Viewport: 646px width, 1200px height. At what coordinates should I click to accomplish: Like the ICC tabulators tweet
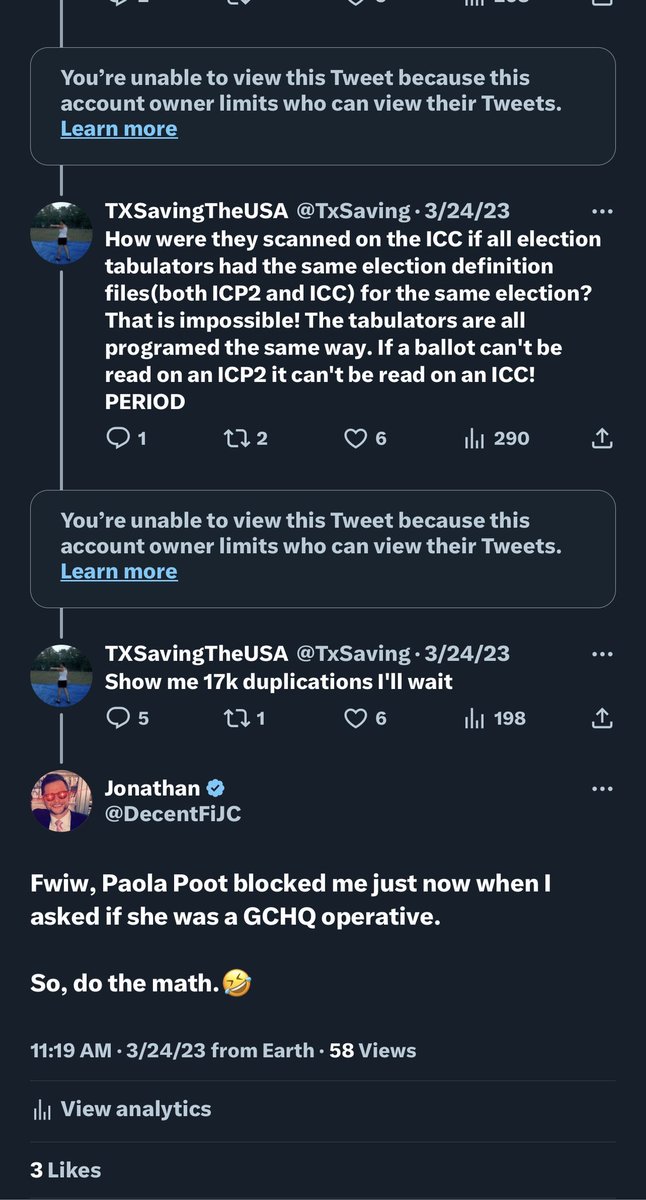pyautogui.click(x=356, y=438)
